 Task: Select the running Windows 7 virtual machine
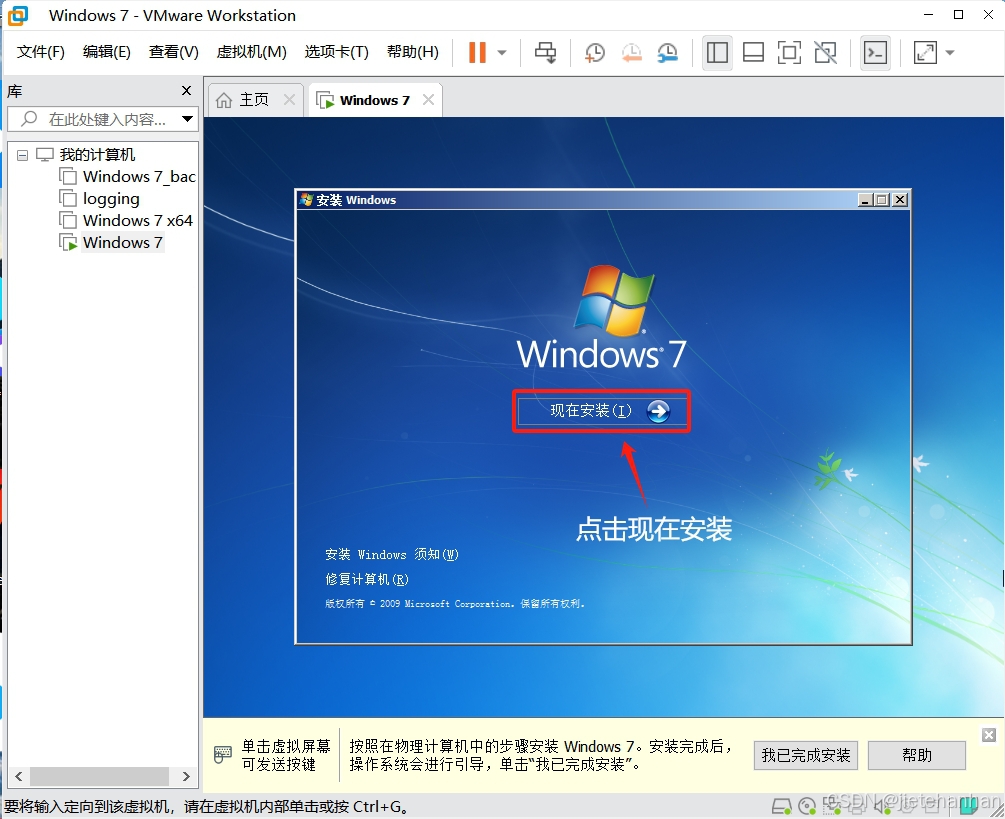pos(122,243)
